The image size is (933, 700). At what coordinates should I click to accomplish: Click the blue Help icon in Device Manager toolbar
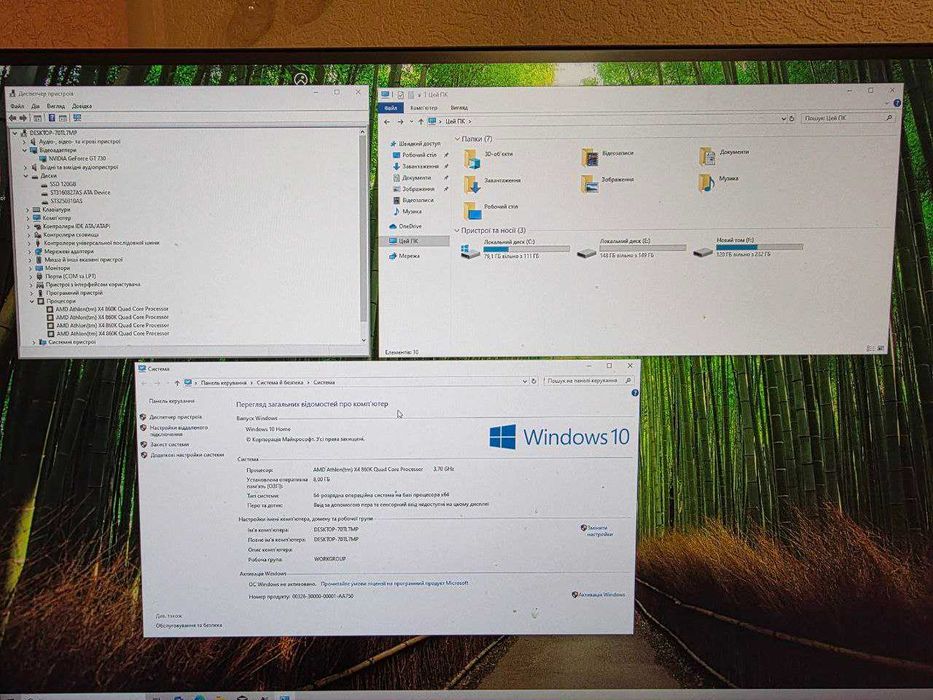[x=52, y=118]
